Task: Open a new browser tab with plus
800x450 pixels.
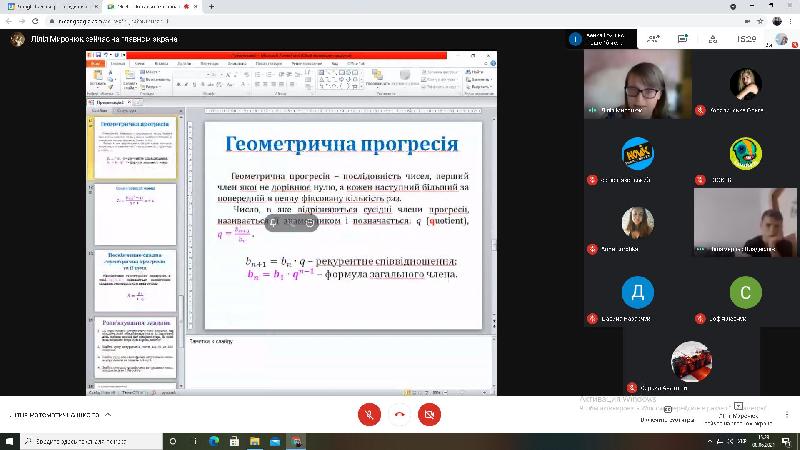Action: click(x=212, y=6)
